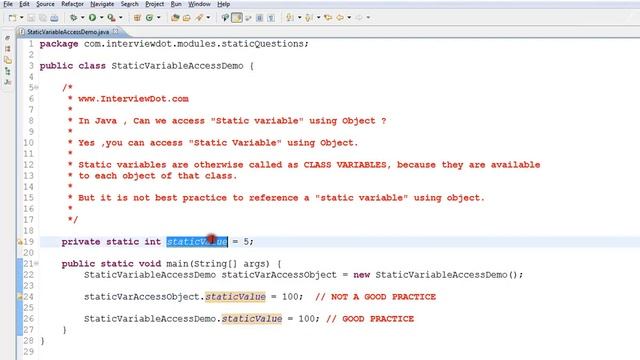
Task: Open the Window menu
Action: point(199,4)
